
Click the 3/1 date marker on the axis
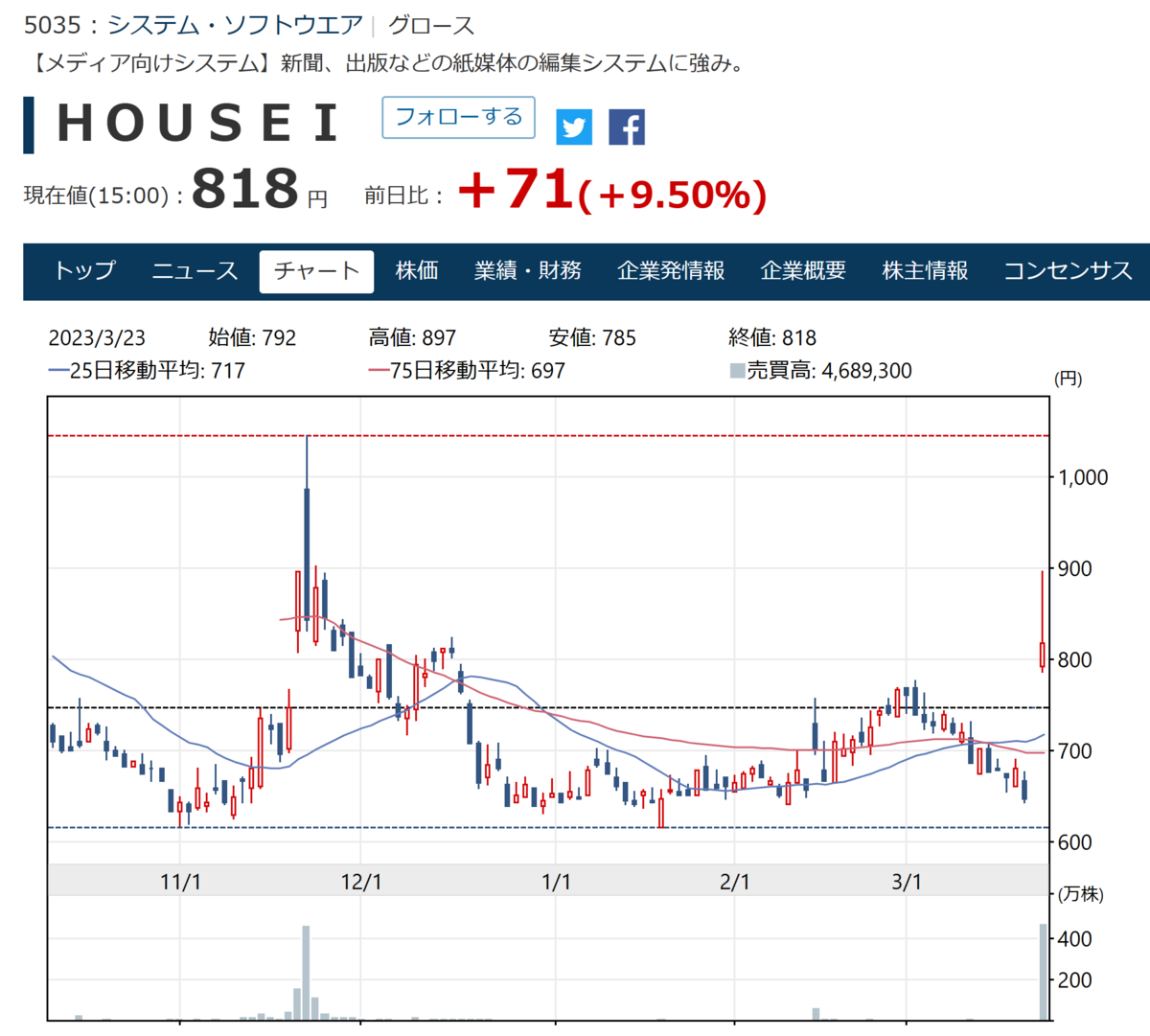click(x=907, y=882)
